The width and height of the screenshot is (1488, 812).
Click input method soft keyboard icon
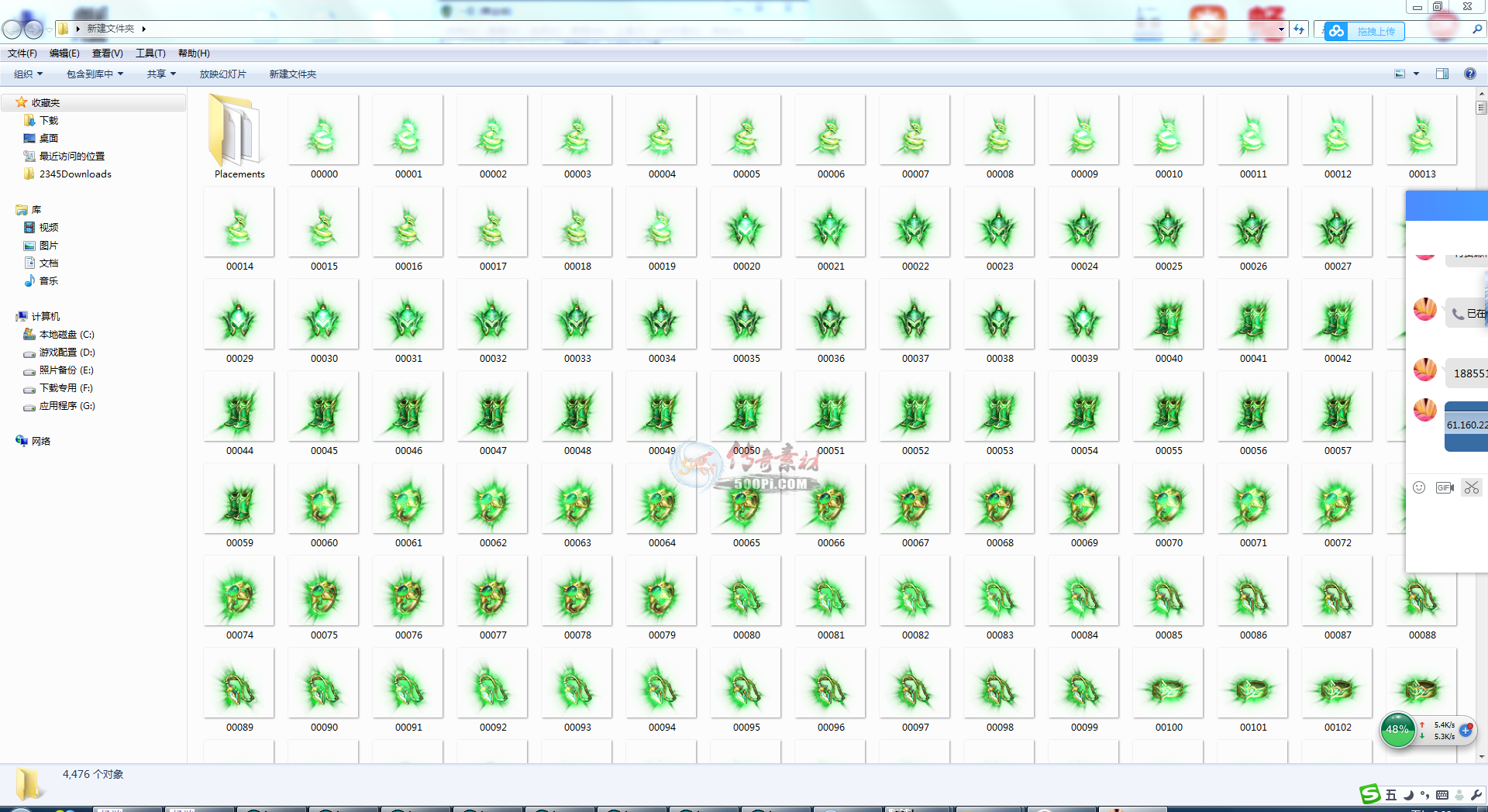pyautogui.click(x=1442, y=795)
